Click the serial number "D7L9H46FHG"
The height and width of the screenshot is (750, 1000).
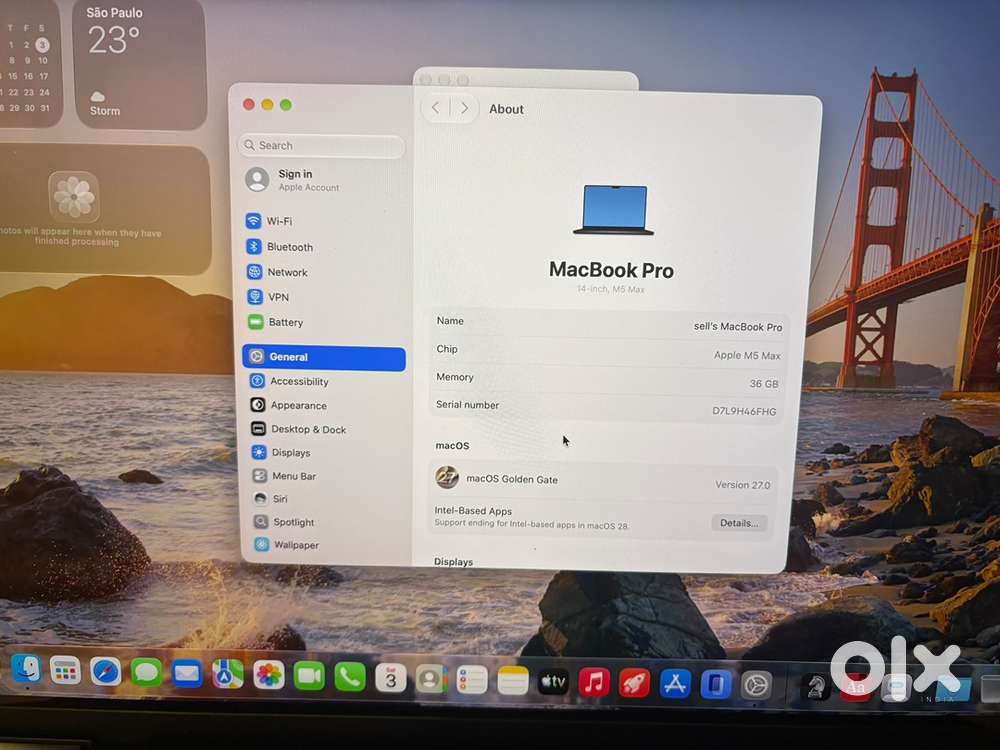[744, 411]
